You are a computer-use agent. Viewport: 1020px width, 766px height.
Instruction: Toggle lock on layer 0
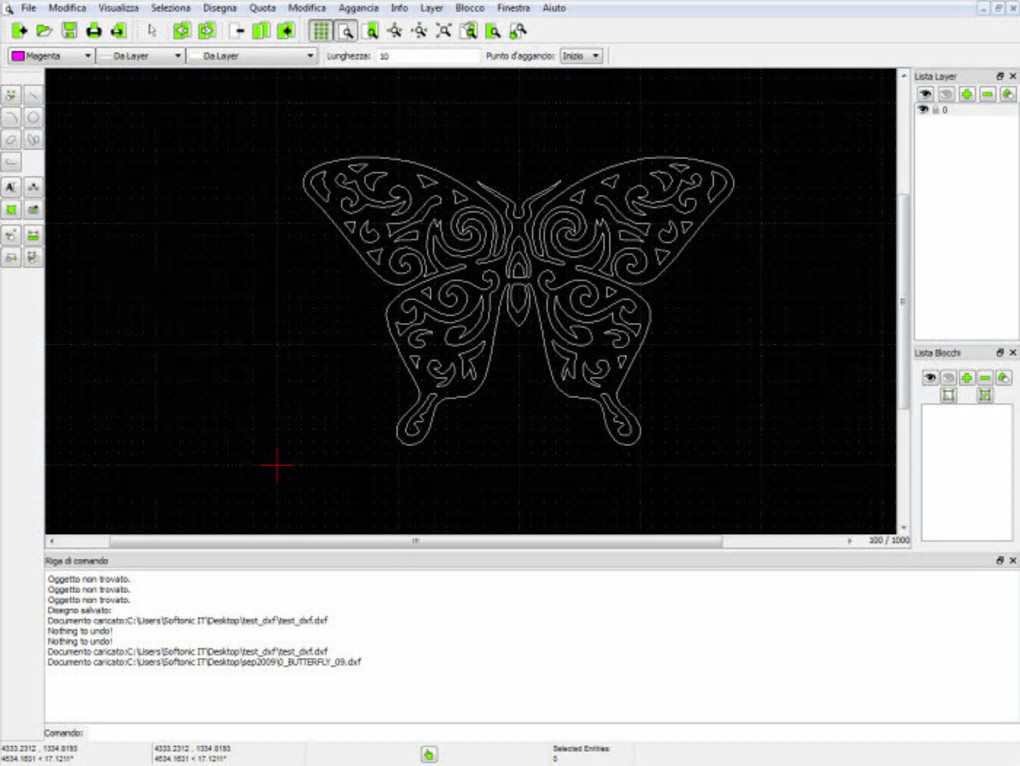[x=935, y=110]
